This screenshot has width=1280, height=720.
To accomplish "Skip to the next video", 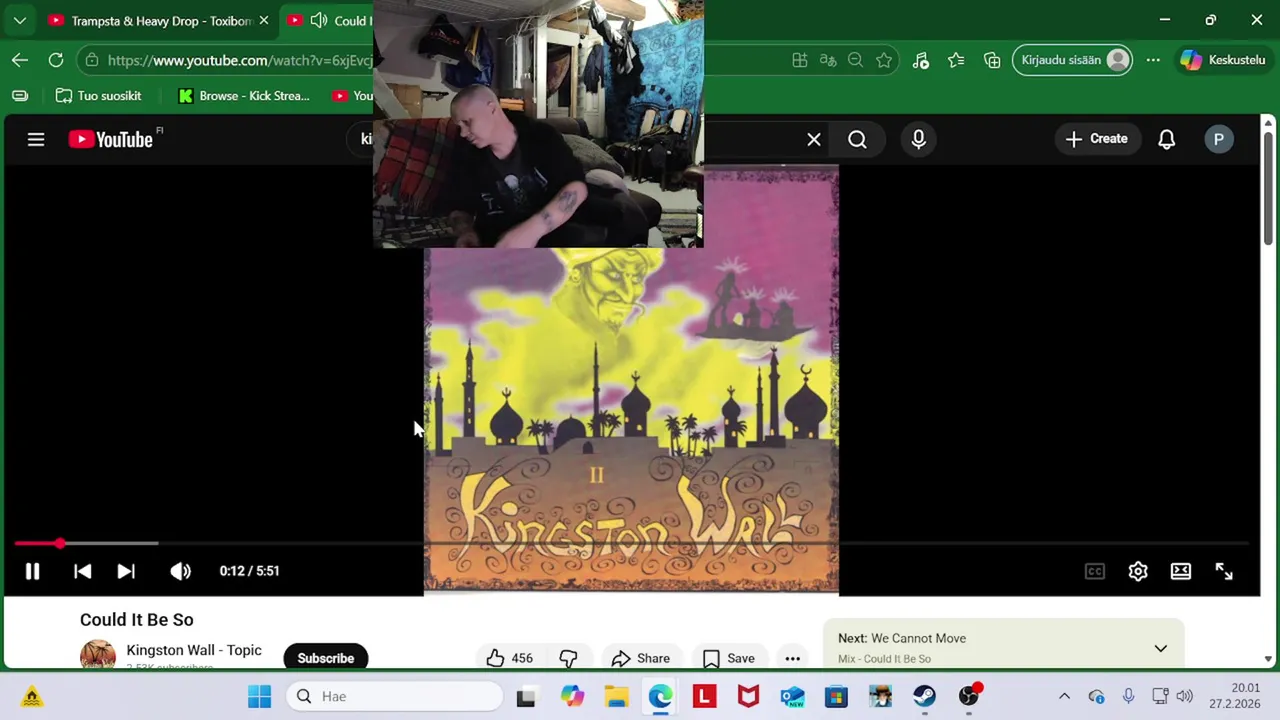I will click(x=126, y=571).
